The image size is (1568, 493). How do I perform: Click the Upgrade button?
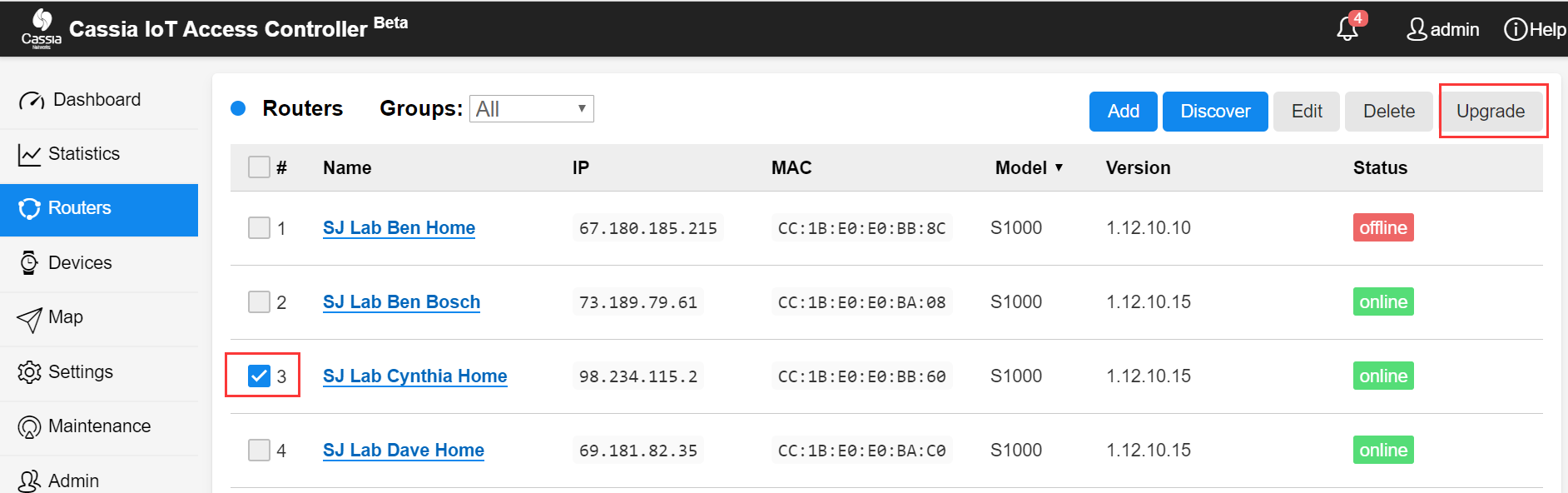[1491, 112]
